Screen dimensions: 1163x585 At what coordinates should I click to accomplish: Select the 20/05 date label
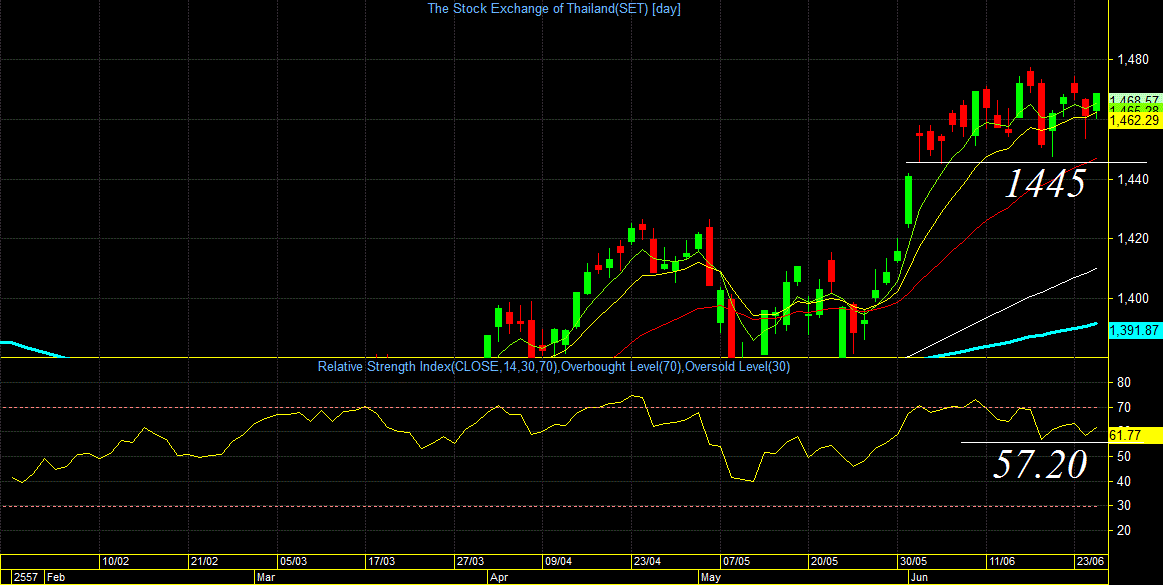pos(824,561)
